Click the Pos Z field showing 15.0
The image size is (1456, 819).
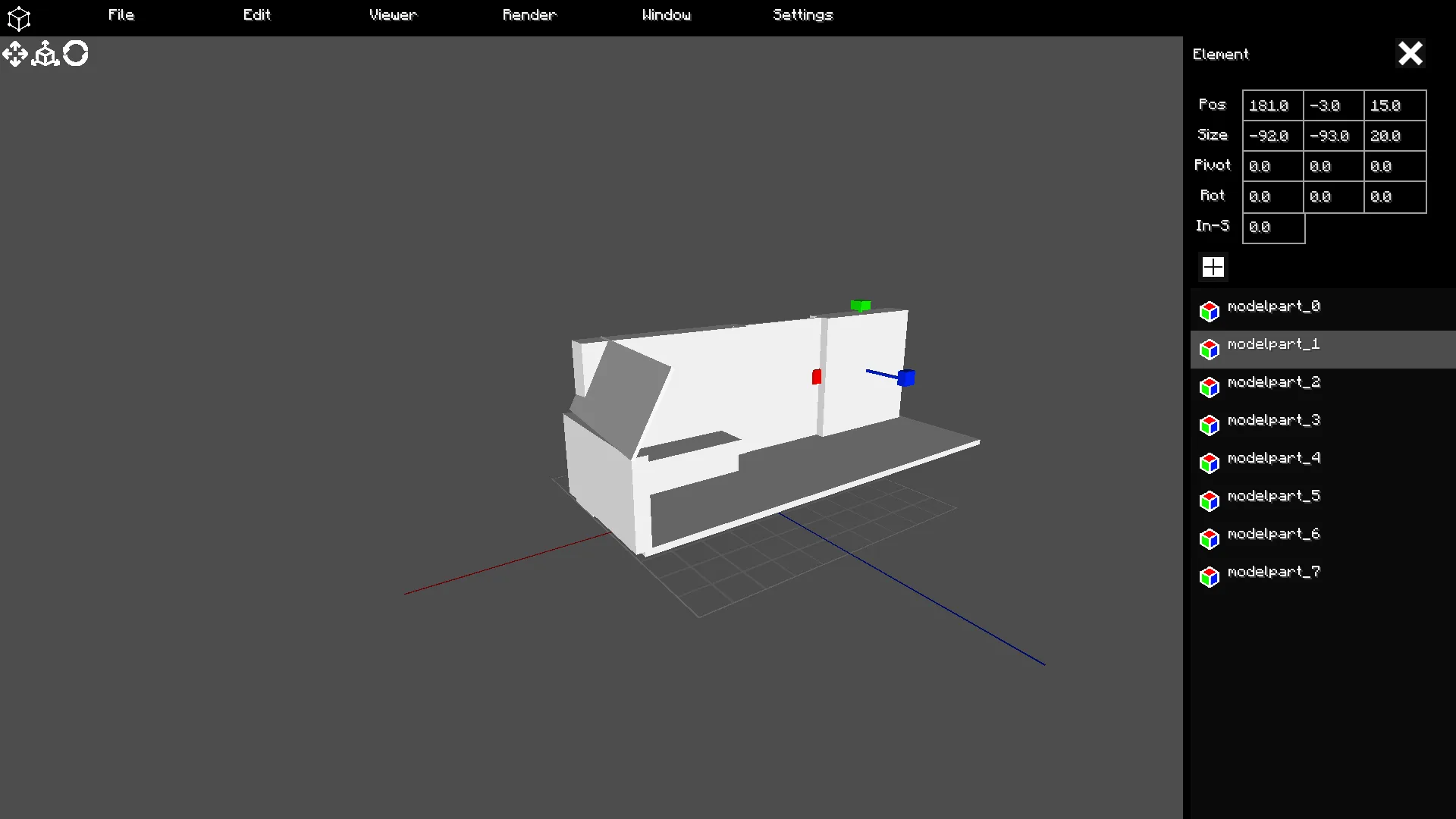[1395, 105]
